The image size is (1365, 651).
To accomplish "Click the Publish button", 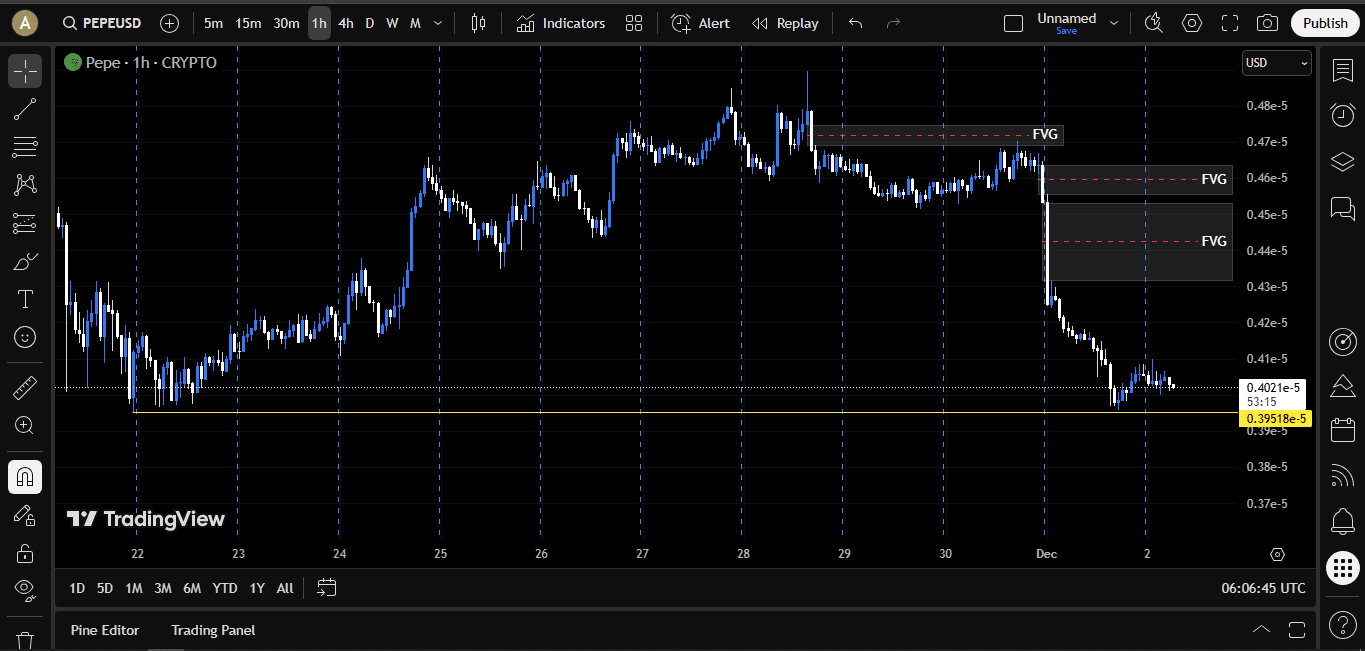I will pyautogui.click(x=1325, y=23).
